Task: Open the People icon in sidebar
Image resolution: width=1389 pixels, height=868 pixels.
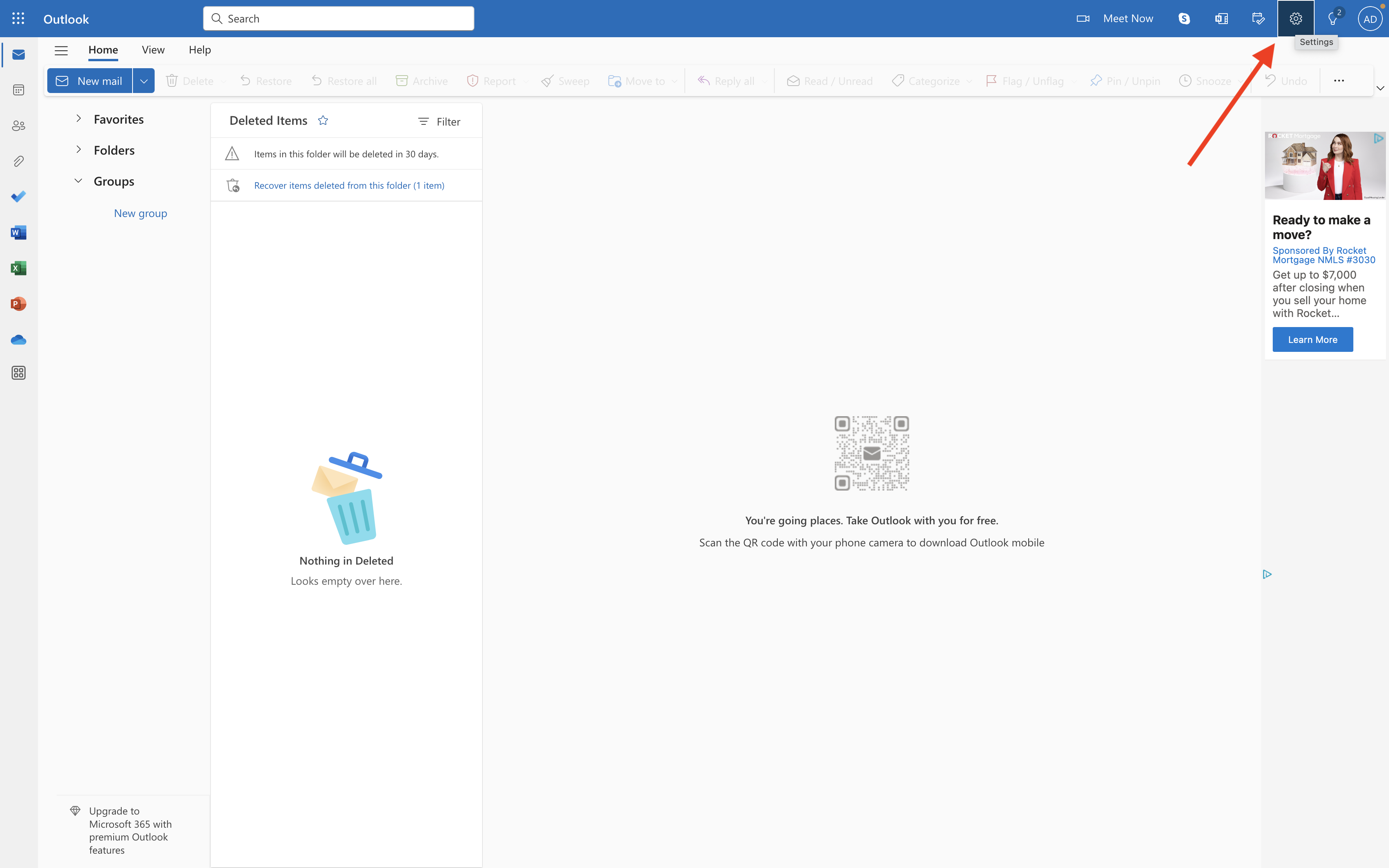Action: click(18, 126)
